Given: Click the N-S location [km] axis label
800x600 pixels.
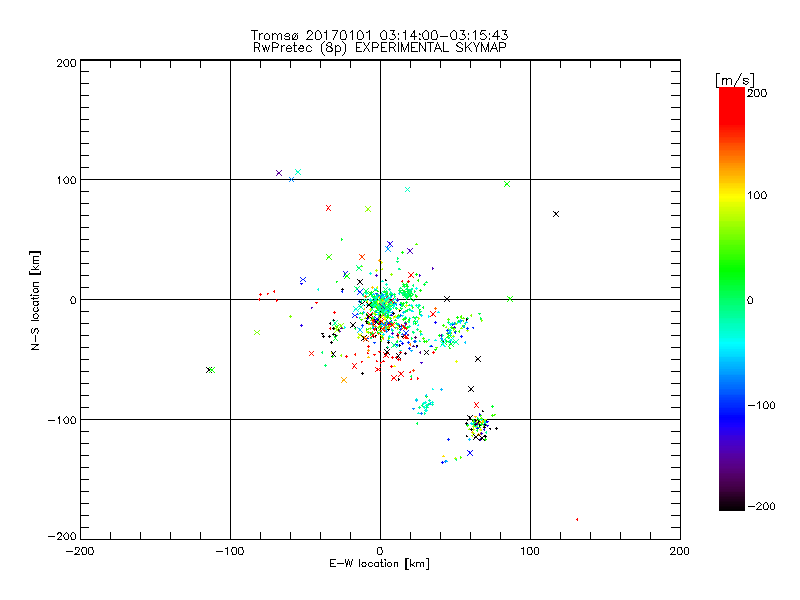Looking at the screenshot, I should 37,299.
